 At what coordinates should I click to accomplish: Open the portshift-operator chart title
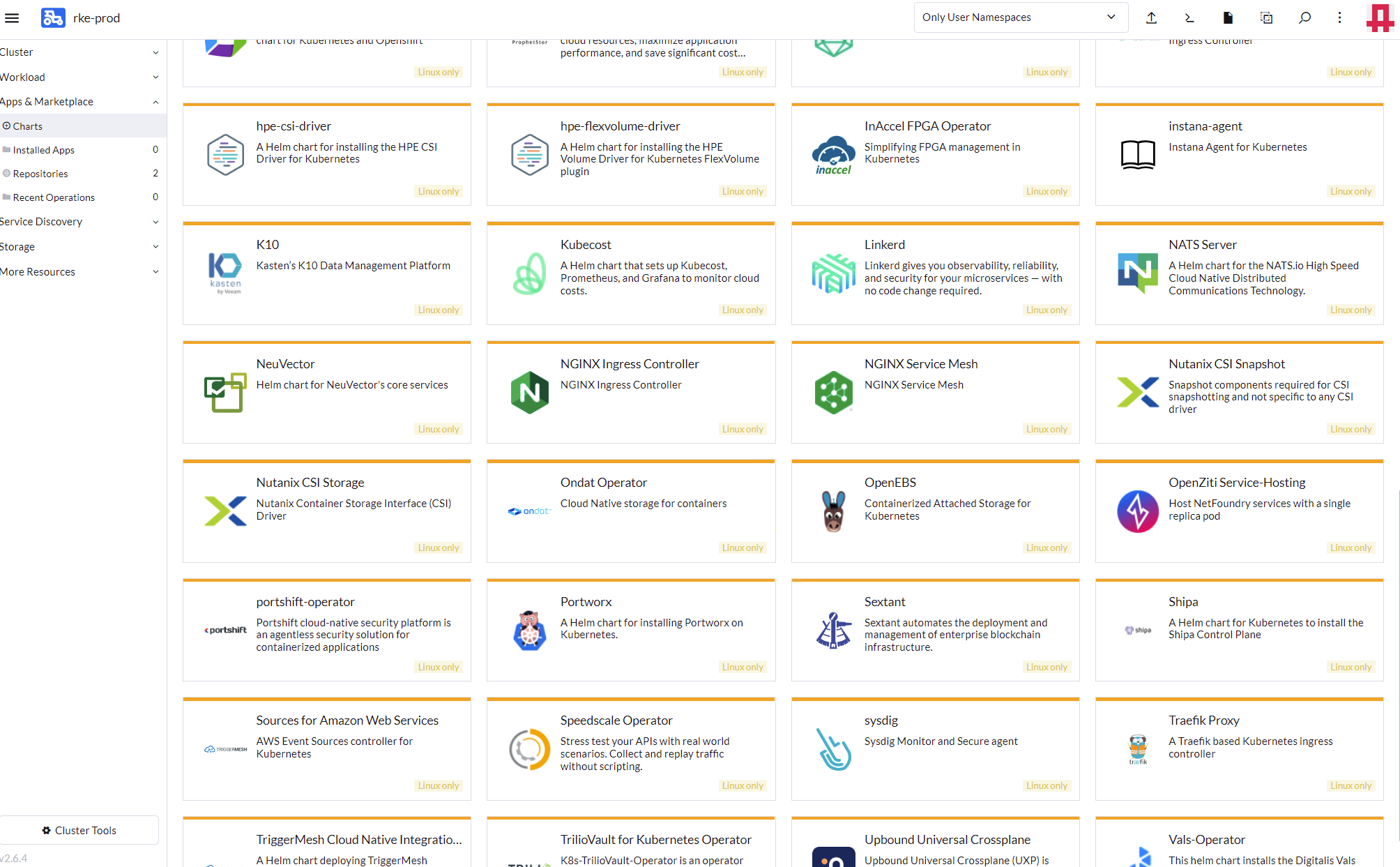coord(305,602)
